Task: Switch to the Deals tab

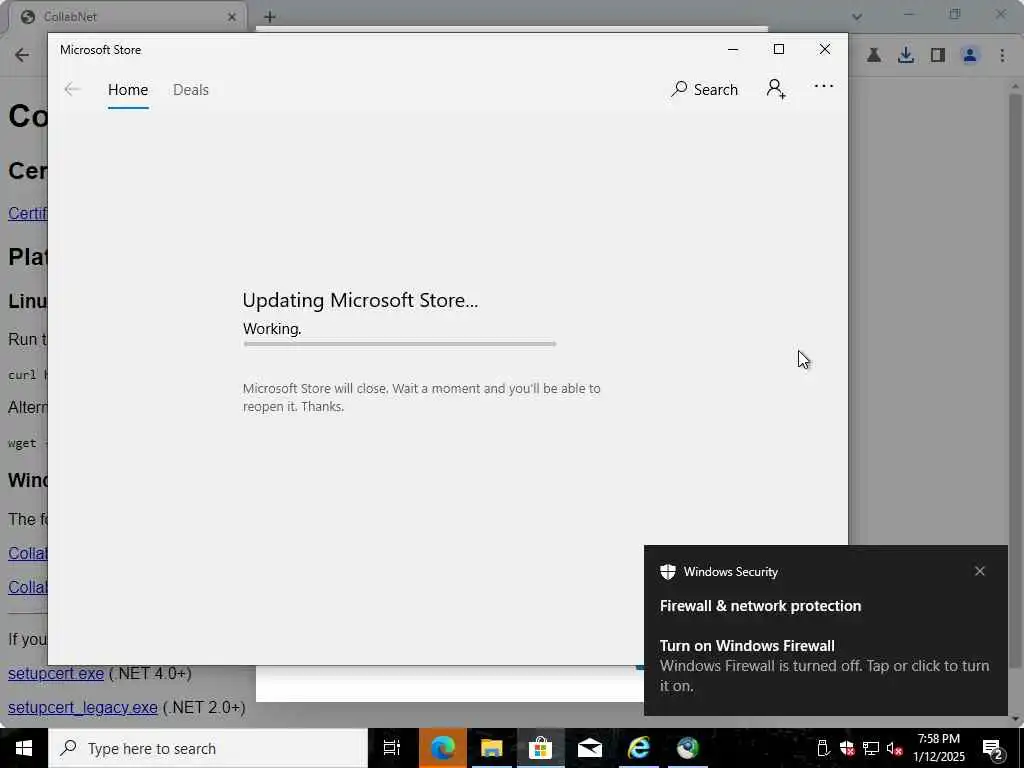Action: click(191, 89)
